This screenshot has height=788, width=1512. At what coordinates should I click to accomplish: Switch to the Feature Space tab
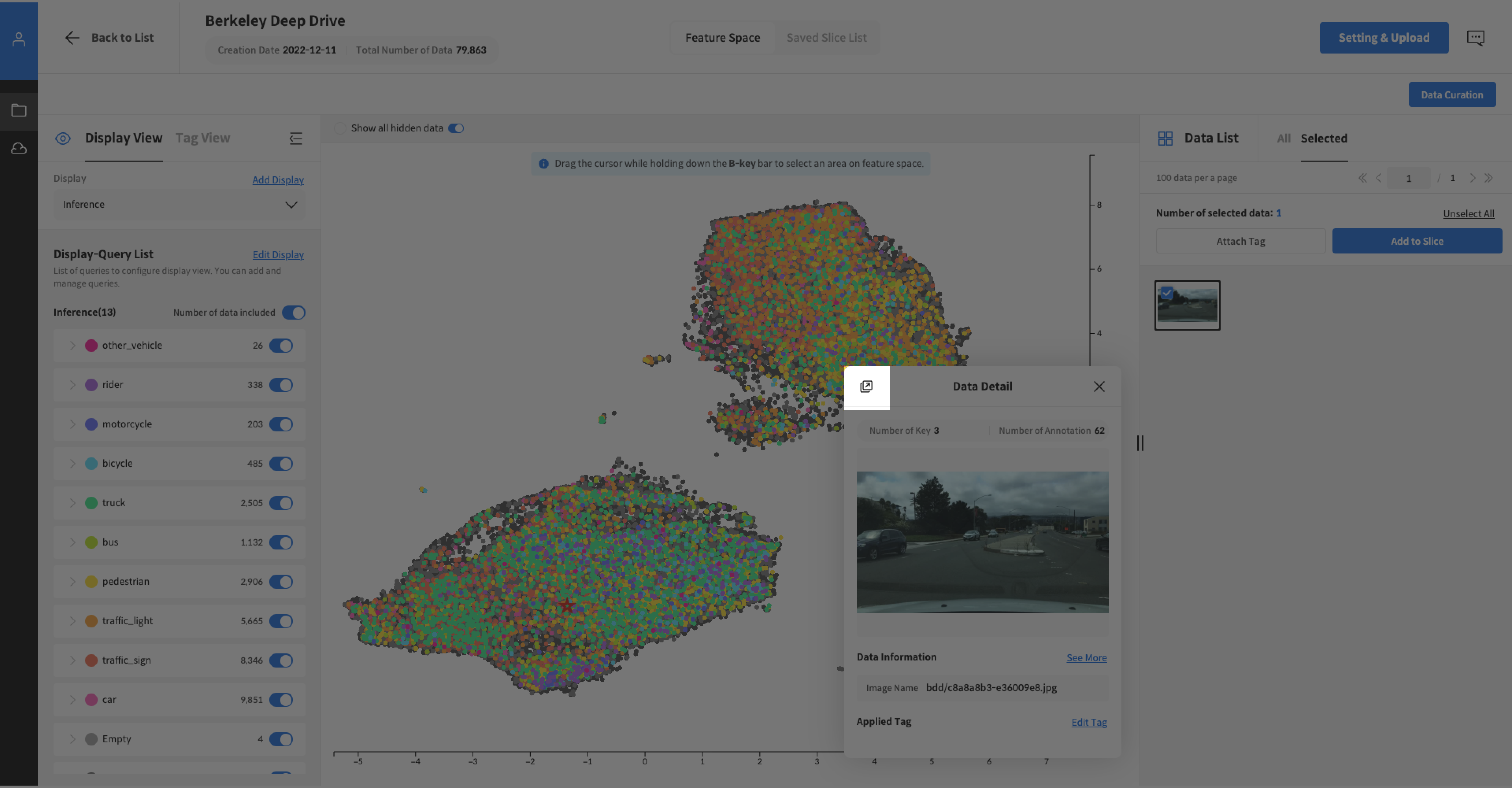723,37
